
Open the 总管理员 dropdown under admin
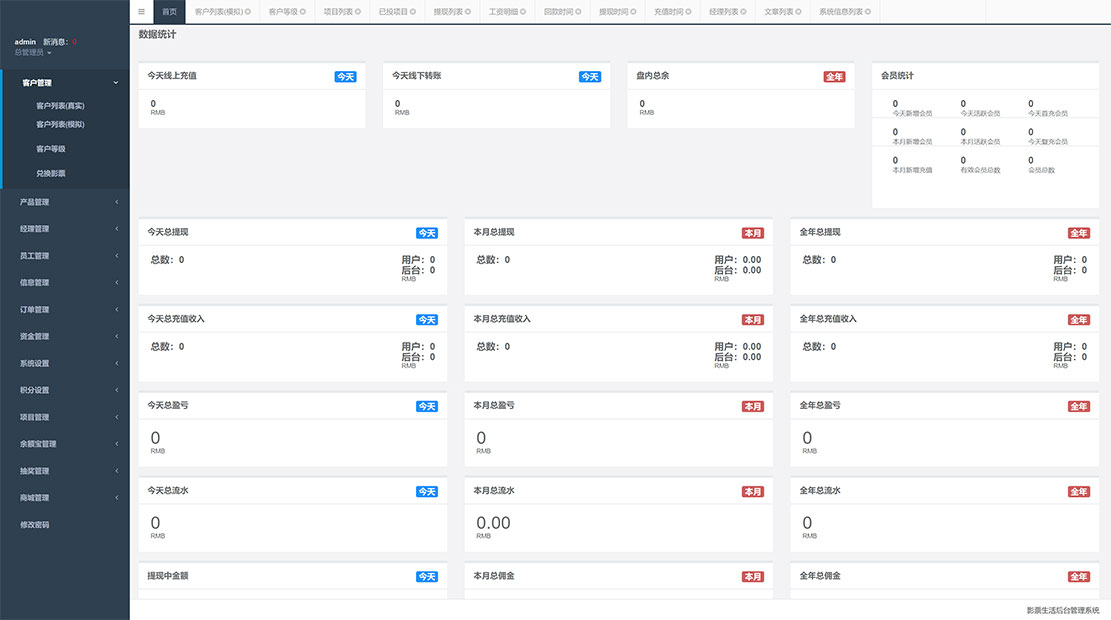point(33,53)
